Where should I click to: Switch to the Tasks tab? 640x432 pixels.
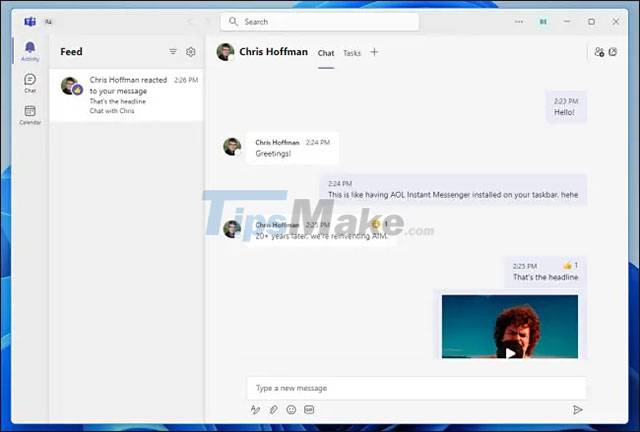(x=352, y=53)
